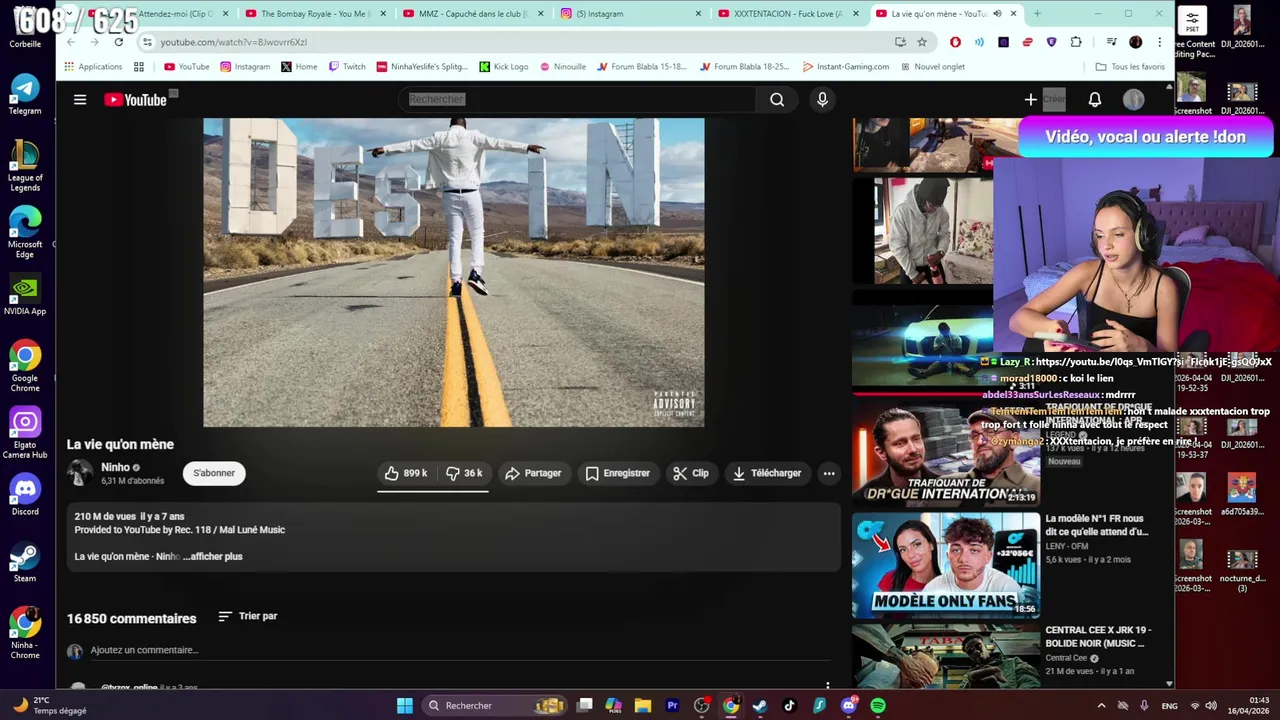
Task: Open the Chrome extensions puzzle icon
Action: tap(1076, 42)
